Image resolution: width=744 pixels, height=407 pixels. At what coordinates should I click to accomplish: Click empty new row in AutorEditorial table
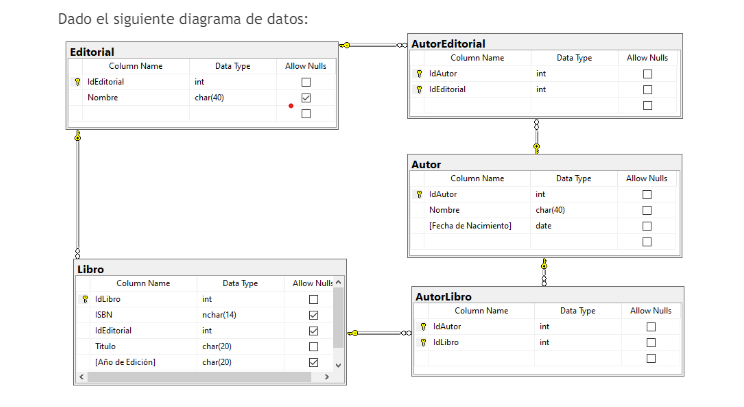(543, 105)
